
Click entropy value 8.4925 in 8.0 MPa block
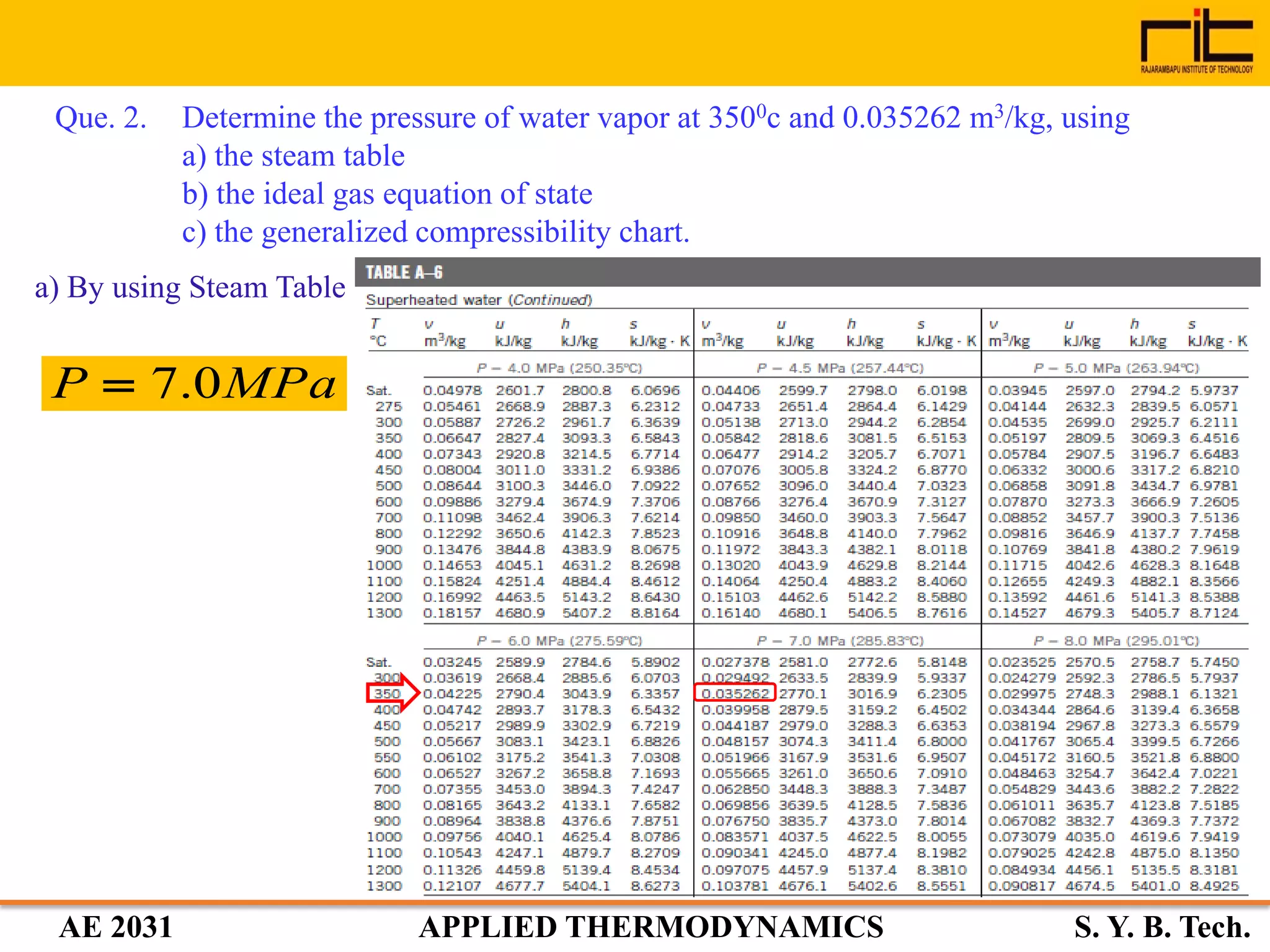pos(1214,886)
